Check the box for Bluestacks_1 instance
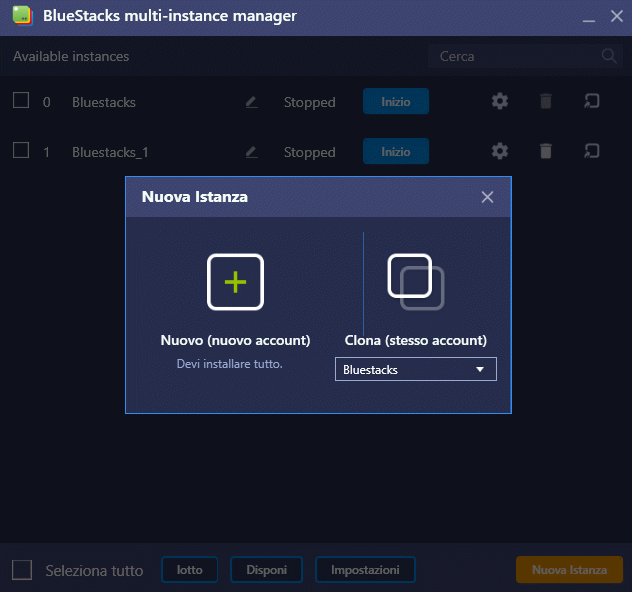The image size is (632, 592). [21, 151]
